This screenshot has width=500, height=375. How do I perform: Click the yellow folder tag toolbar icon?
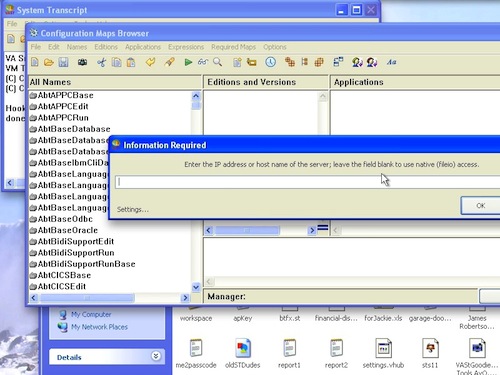click(x=252, y=62)
